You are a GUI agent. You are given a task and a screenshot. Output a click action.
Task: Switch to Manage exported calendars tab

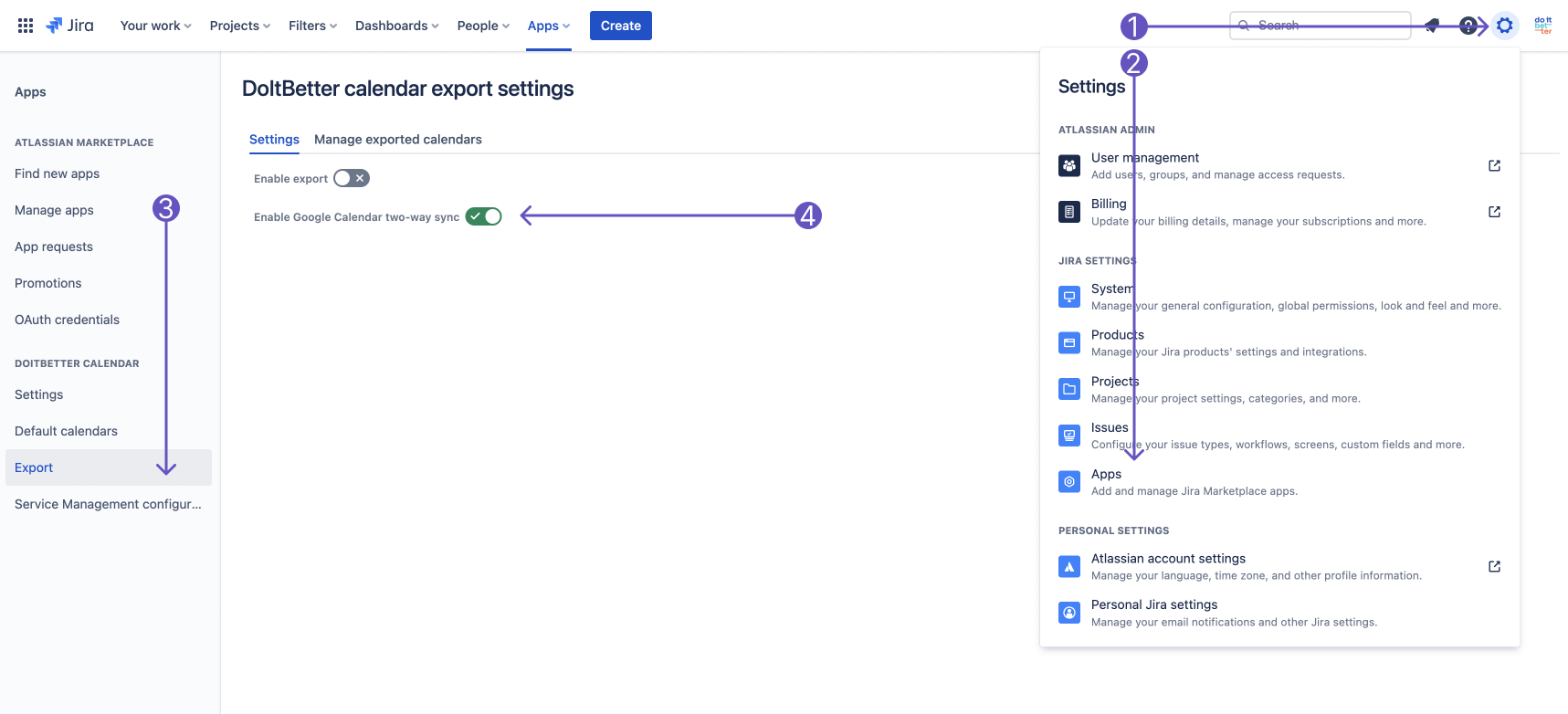tap(397, 140)
